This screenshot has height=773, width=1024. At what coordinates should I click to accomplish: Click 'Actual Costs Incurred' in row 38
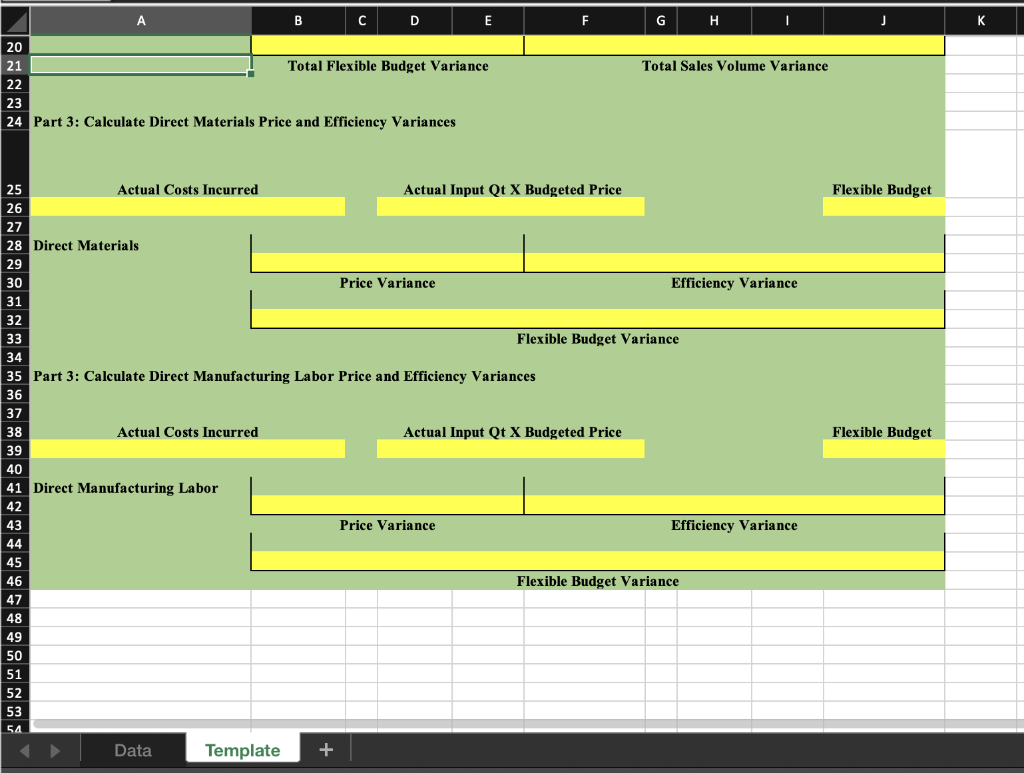coord(187,432)
